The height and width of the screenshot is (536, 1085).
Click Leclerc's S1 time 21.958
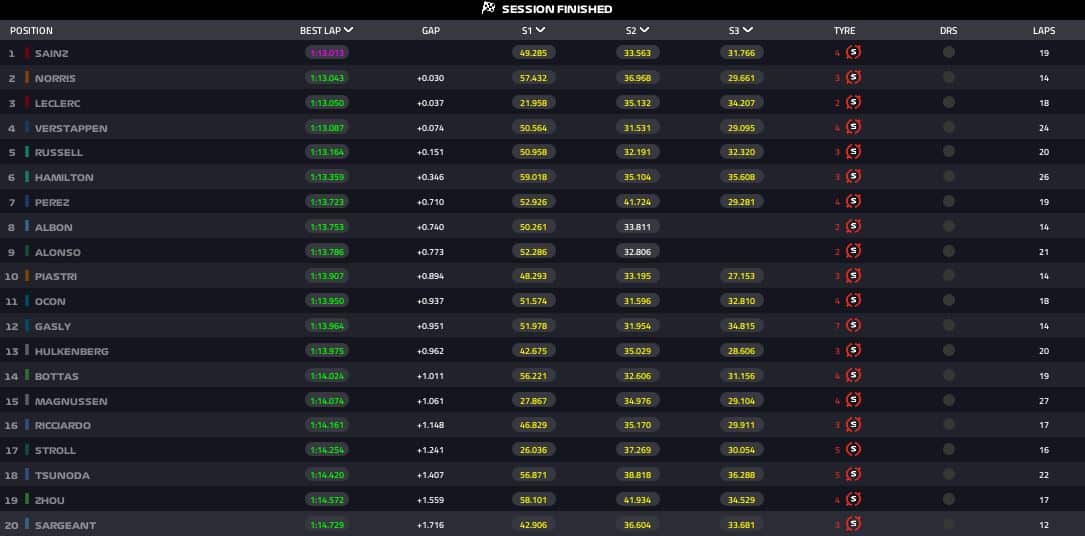[x=534, y=102]
